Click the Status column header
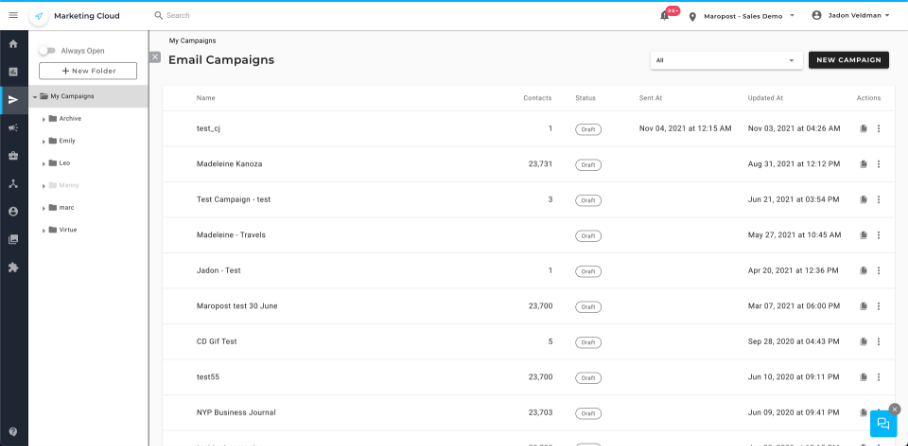Viewport: 908px width, 446px height. click(585, 98)
